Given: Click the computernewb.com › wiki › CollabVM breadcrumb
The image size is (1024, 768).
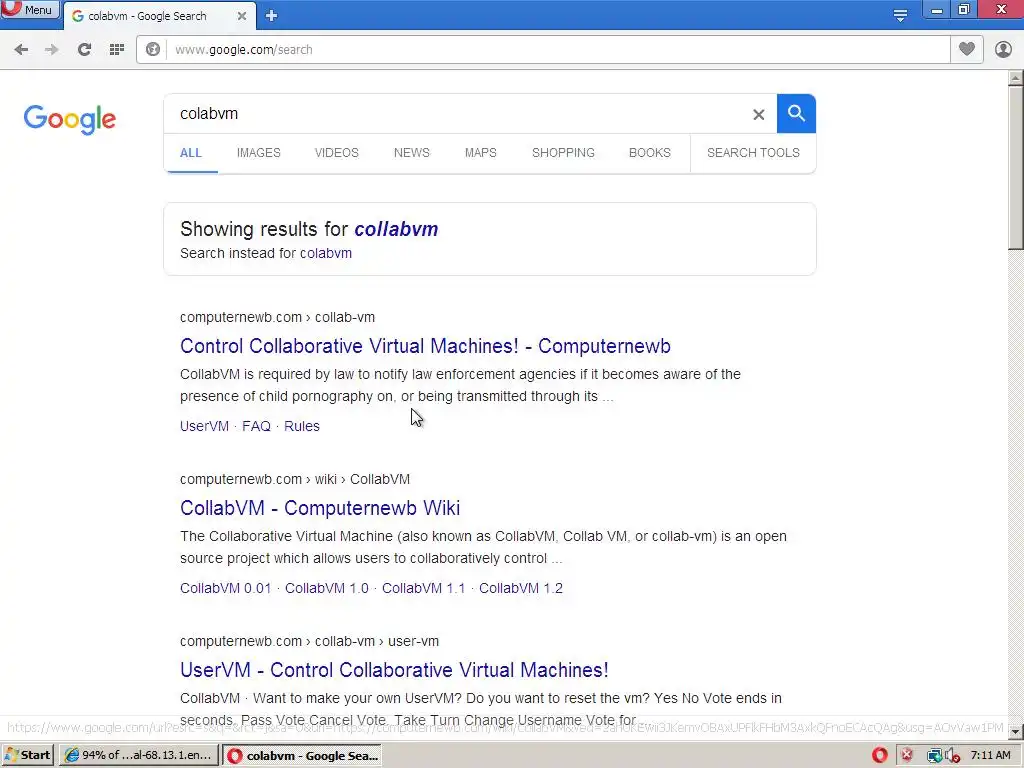Looking at the screenshot, I should tap(295, 479).
